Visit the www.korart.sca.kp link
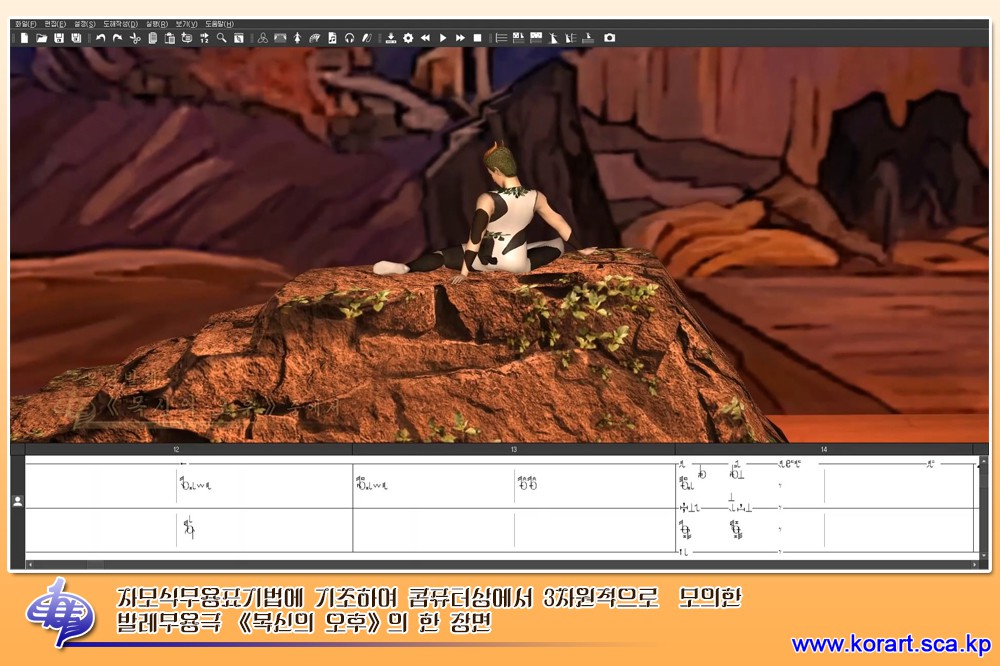Viewport: 1000px width, 666px height. click(x=890, y=644)
